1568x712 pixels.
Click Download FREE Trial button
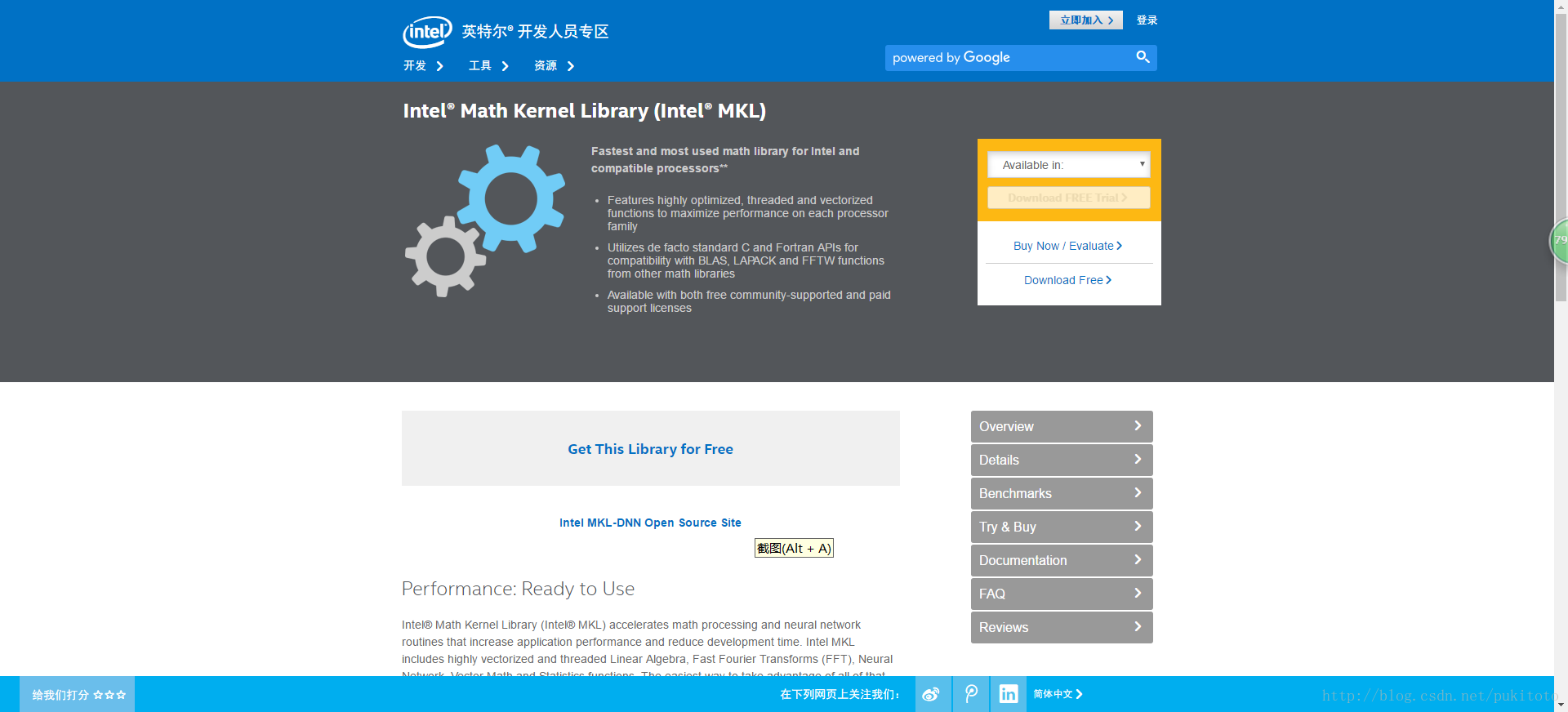(1068, 198)
